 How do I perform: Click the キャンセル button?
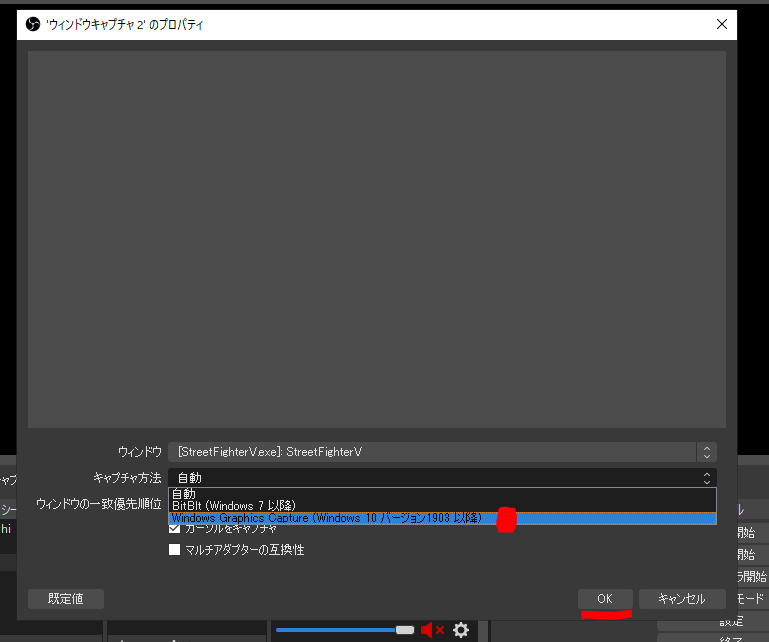point(682,599)
